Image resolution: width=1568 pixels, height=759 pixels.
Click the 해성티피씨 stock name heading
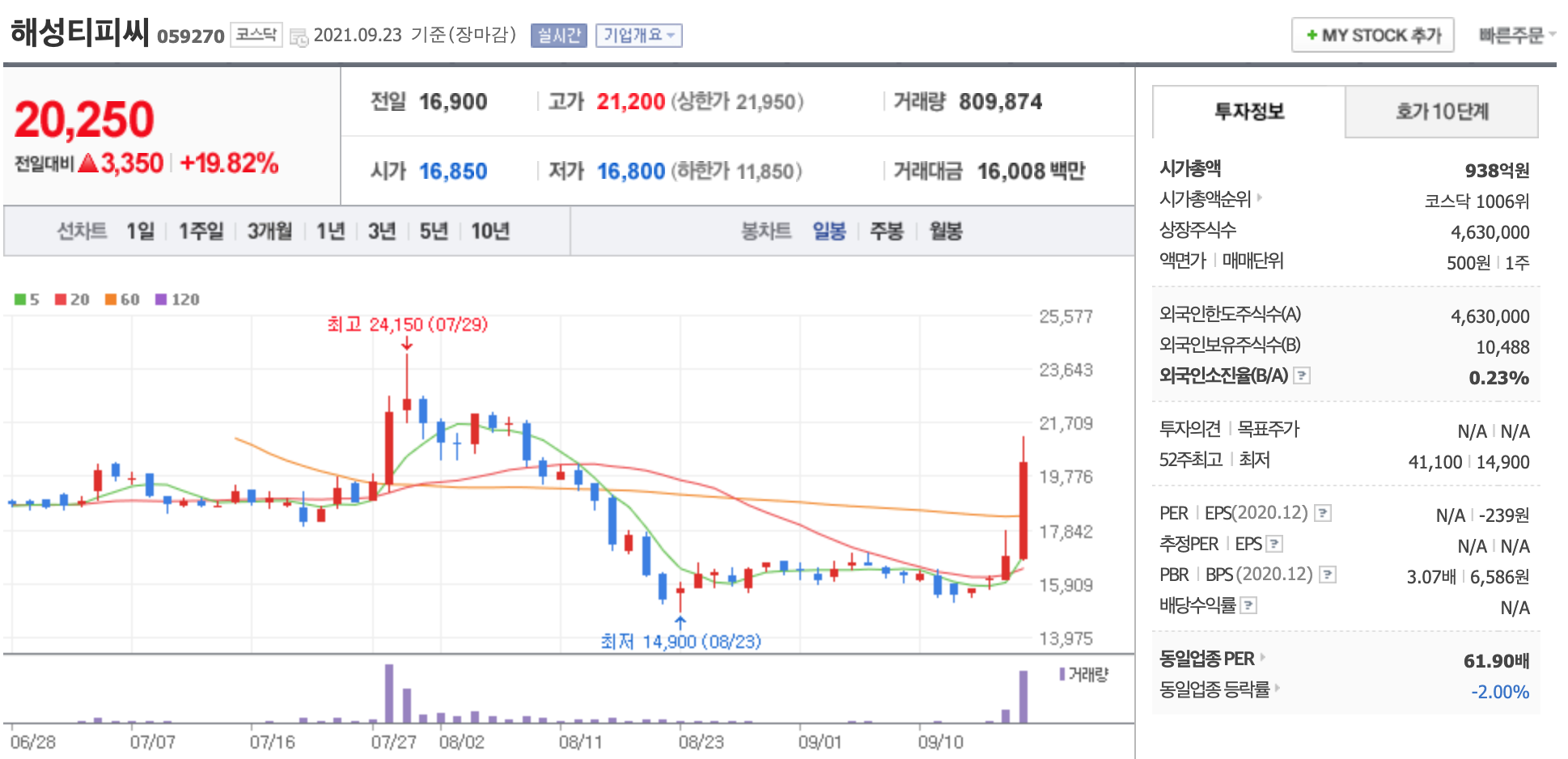coord(79,32)
